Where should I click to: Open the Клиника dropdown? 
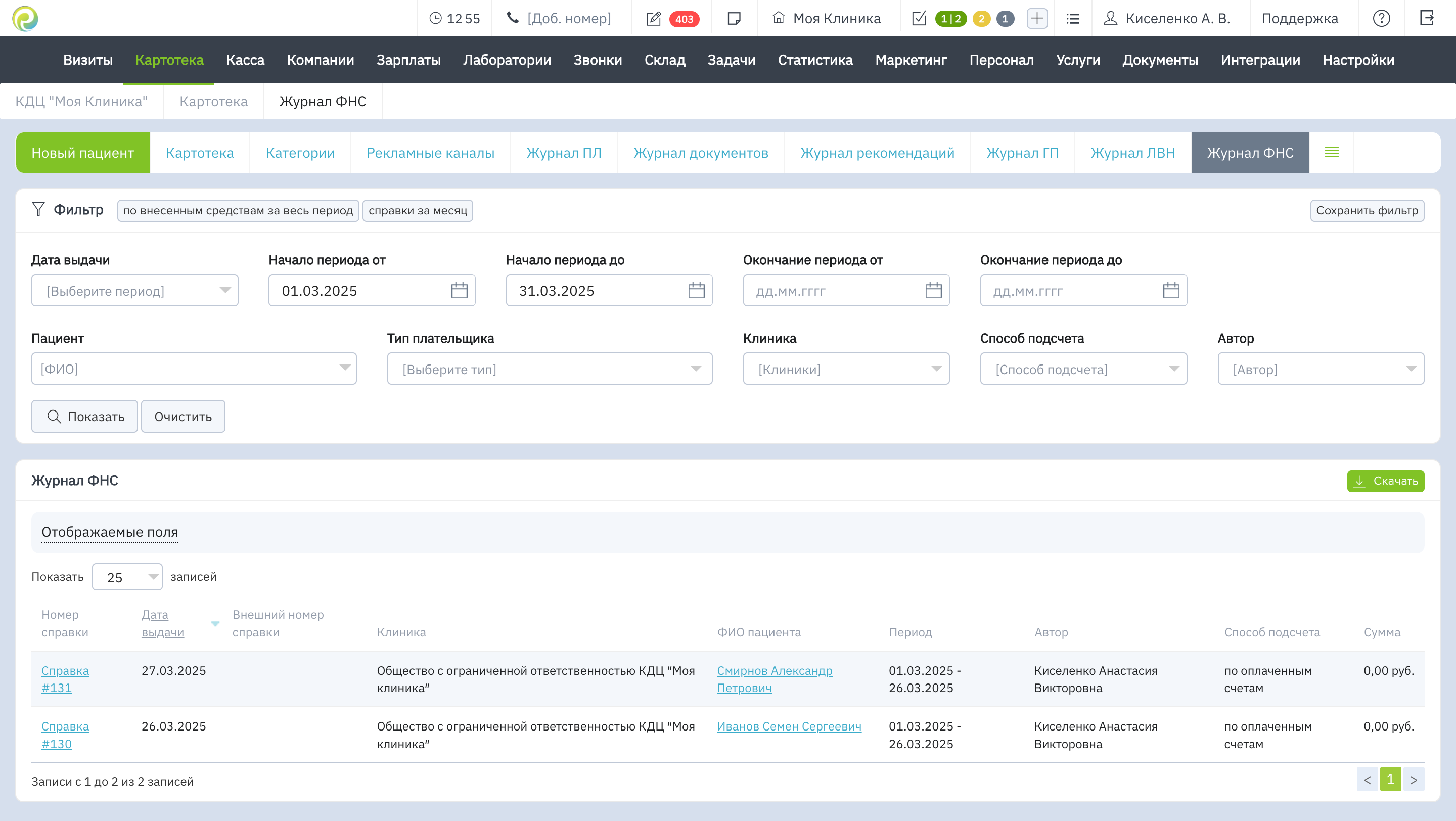[846, 369]
